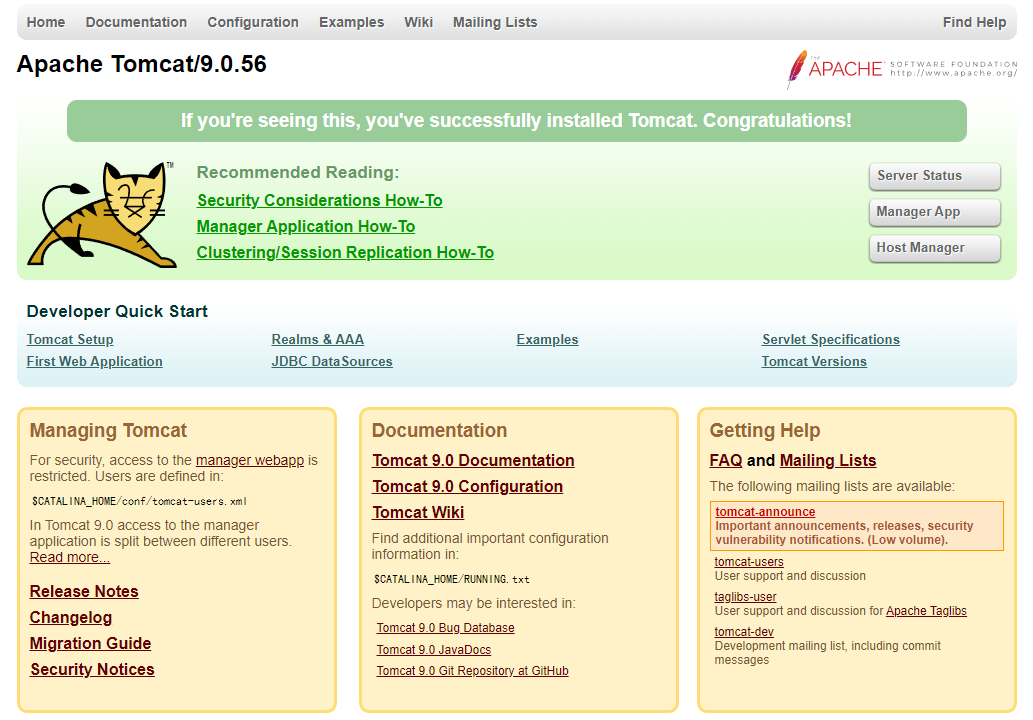Image resolution: width=1033 pixels, height=720 pixels.
Task: Open the Changelog link
Action: pos(70,618)
